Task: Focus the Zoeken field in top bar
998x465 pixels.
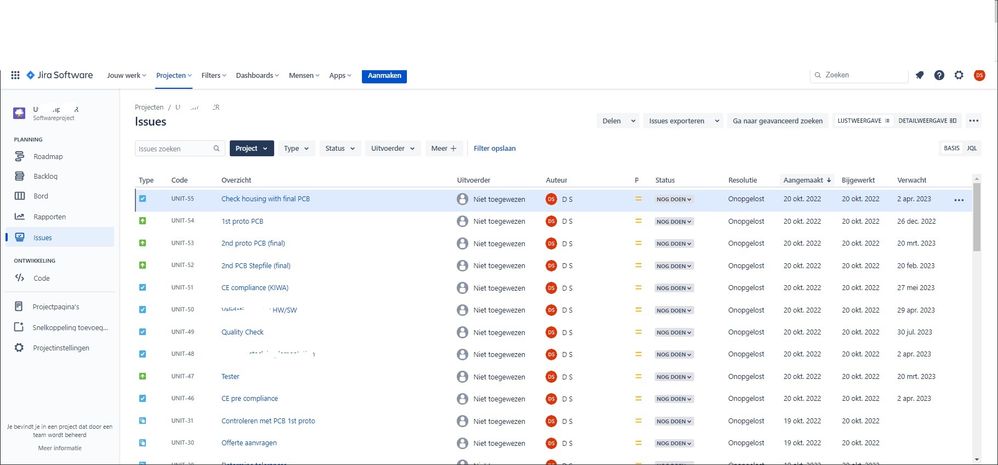Action: (x=859, y=75)
